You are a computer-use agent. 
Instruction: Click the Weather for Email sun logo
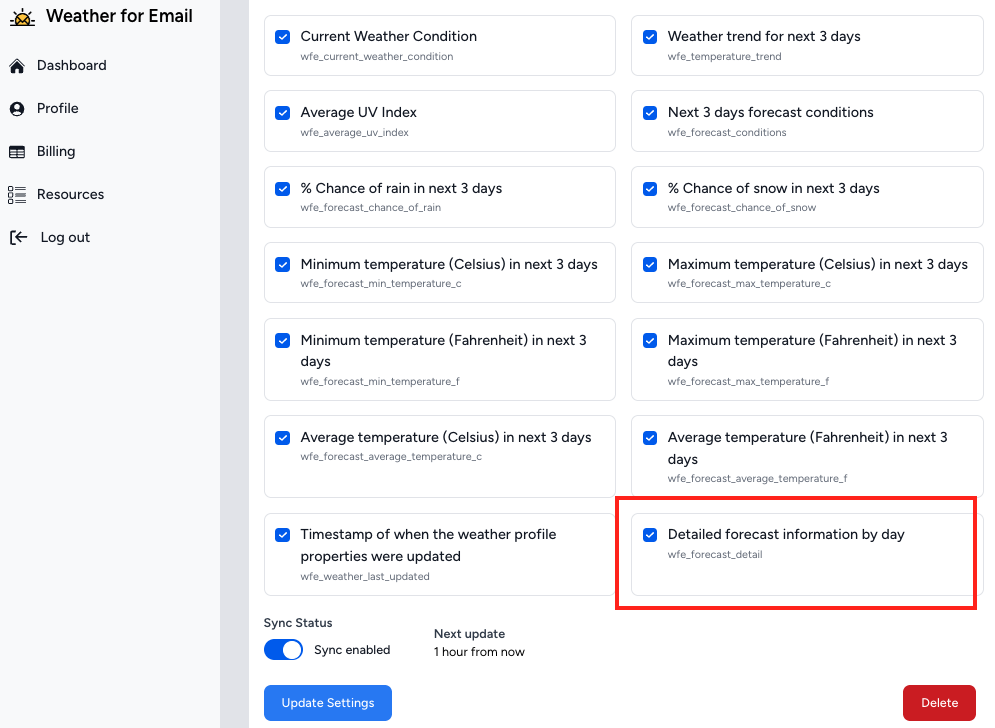(22, 17)
